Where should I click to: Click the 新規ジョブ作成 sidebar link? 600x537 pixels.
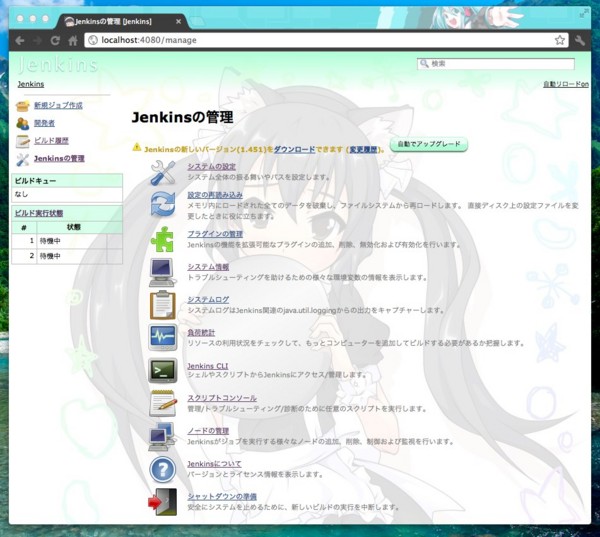click(x=58, y=105)
